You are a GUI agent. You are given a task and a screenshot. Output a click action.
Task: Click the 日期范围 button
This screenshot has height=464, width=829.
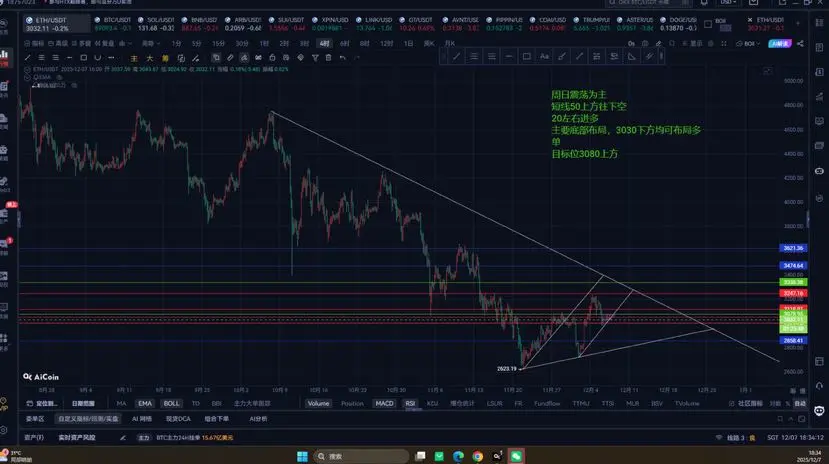(83, 403)
